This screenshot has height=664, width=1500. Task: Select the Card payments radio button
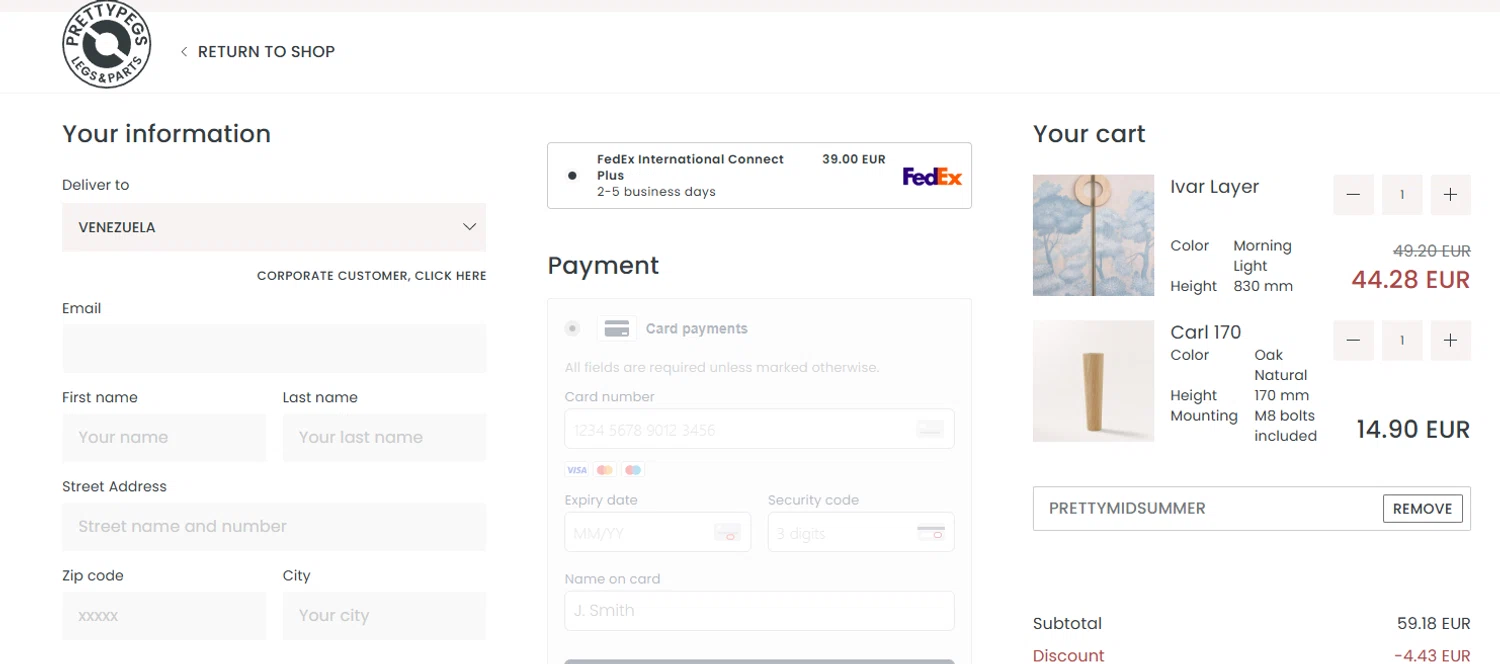point(572,328)
